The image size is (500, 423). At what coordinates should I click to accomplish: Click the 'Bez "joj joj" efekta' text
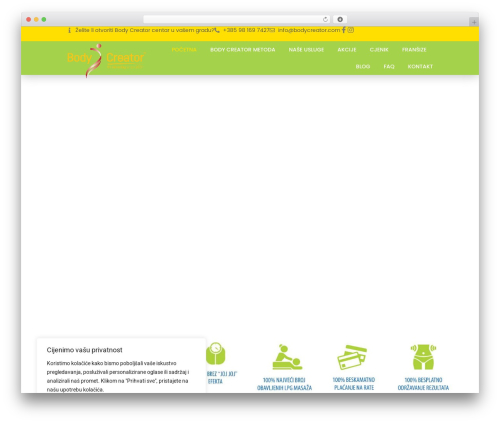(222, 377)
